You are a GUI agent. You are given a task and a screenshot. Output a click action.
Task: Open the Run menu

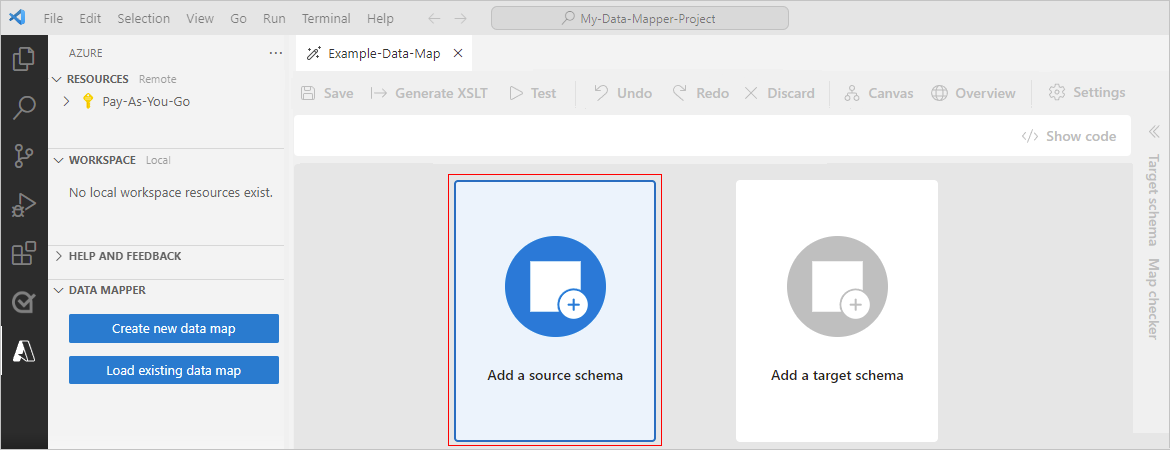275,18
